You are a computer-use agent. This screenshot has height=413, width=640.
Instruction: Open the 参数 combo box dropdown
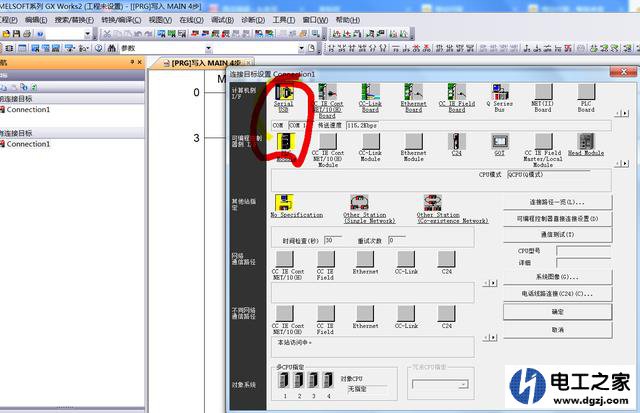click(x=208, y=49)
